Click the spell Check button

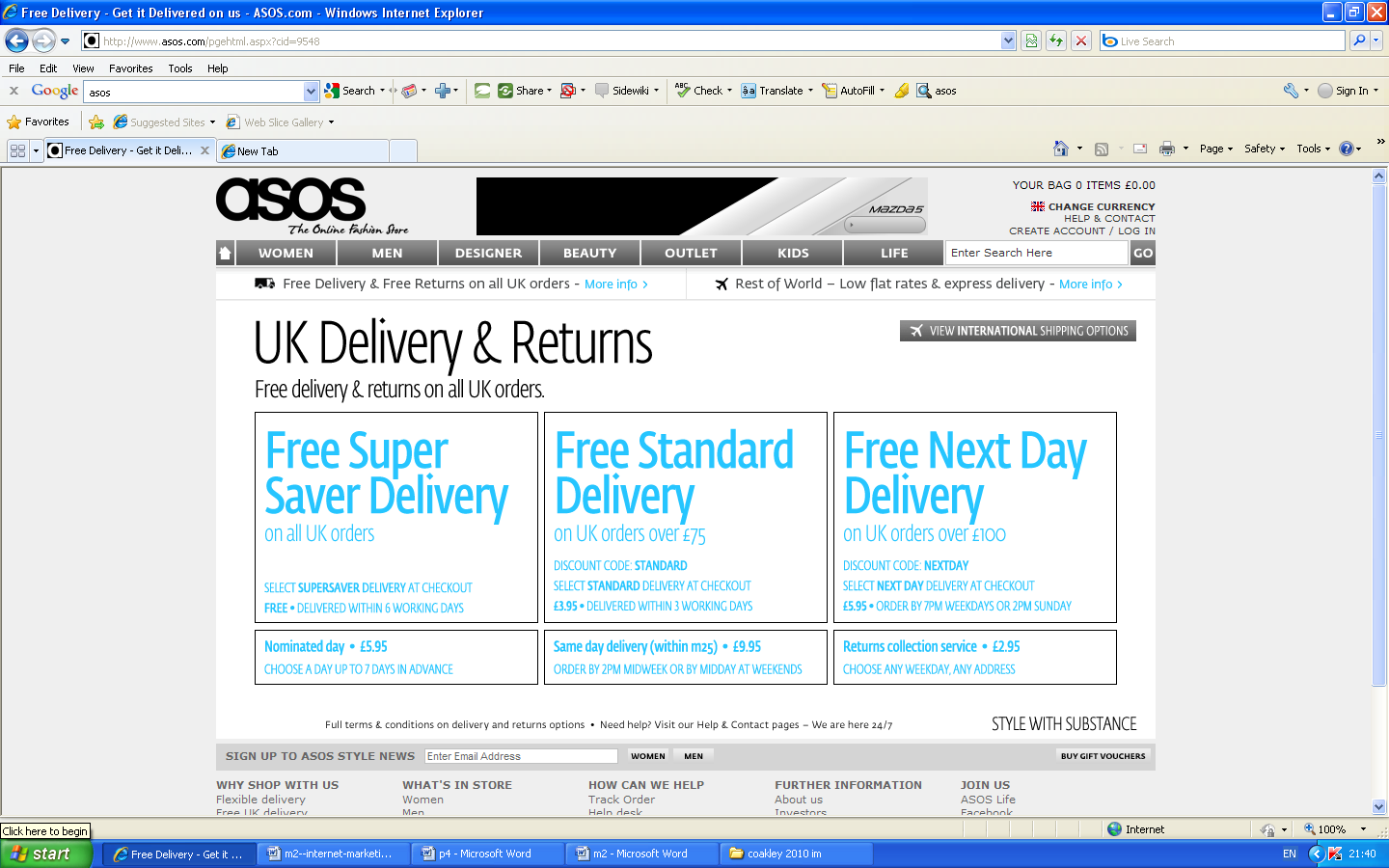[x=699, y=91]
